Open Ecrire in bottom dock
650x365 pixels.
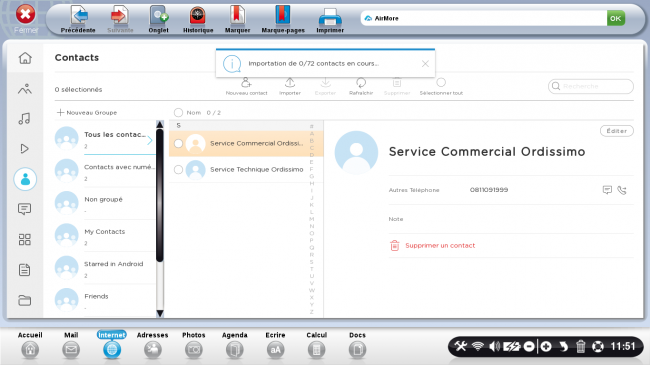275,345
